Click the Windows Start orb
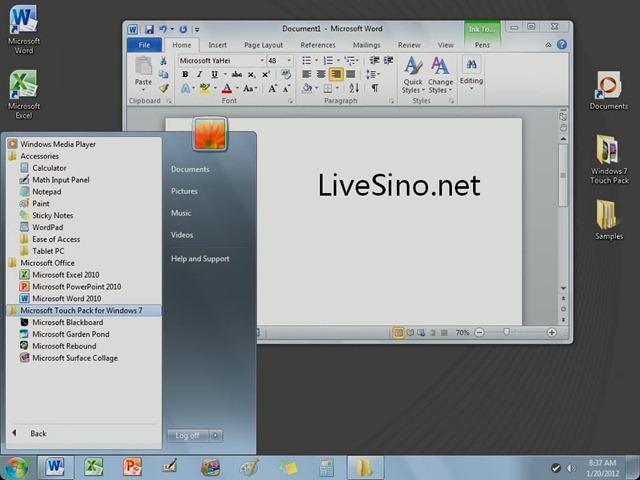This screenshot has width=640, height=480. pyautogui.click(x=16, y=467)
